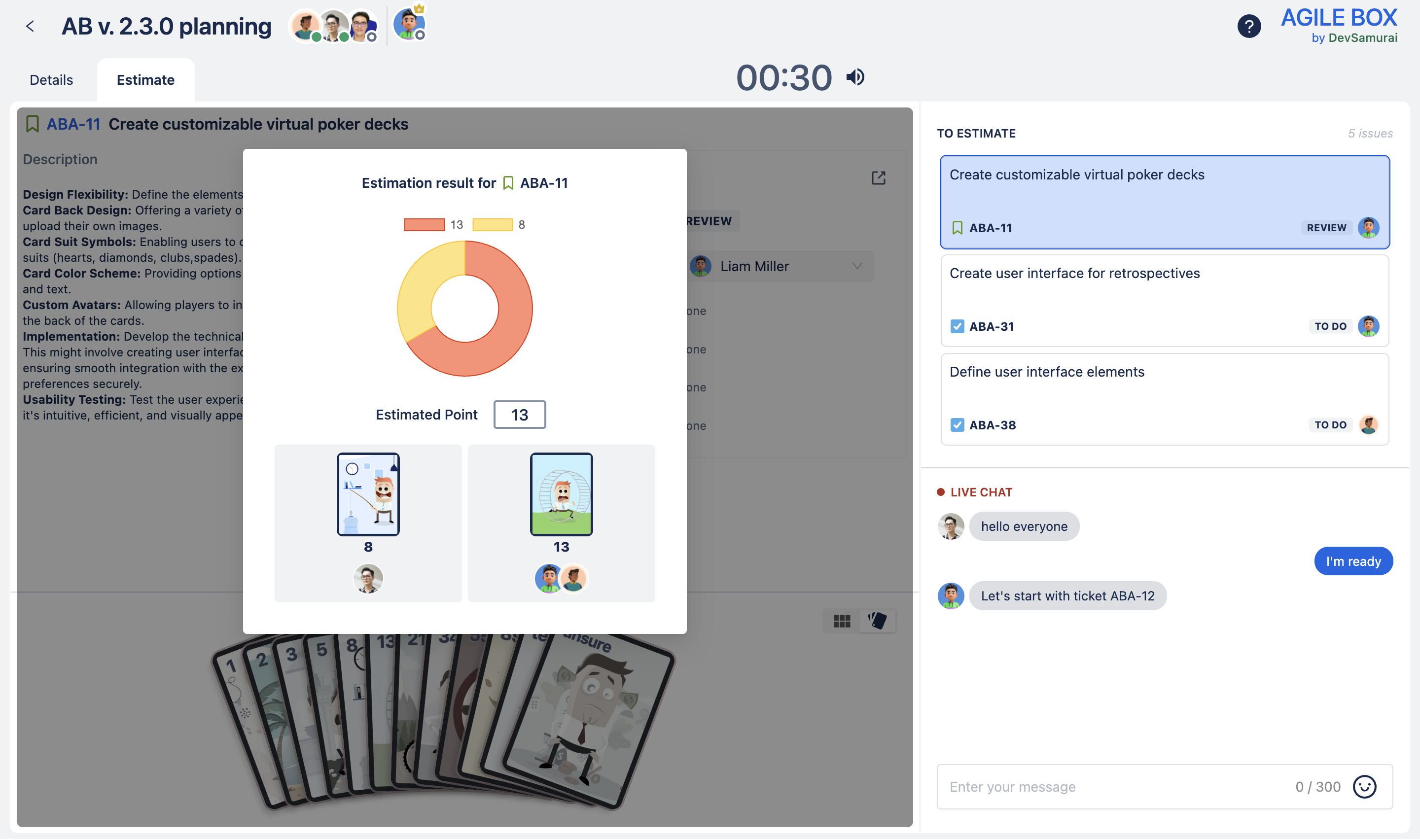
Task: Click the back arrow beside session title
Action: 30,26
